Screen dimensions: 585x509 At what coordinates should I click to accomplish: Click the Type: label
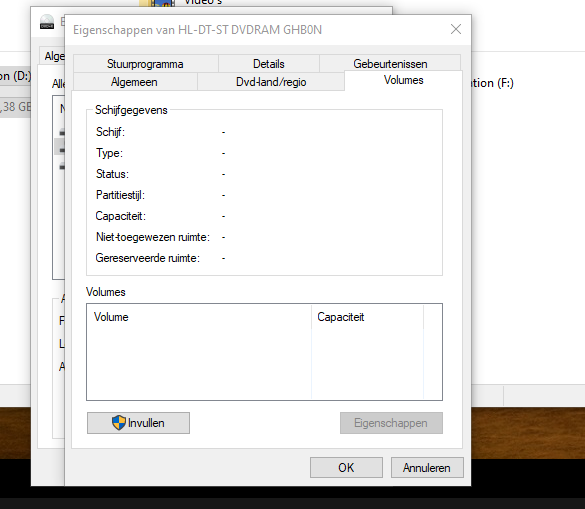coord(109,153)
